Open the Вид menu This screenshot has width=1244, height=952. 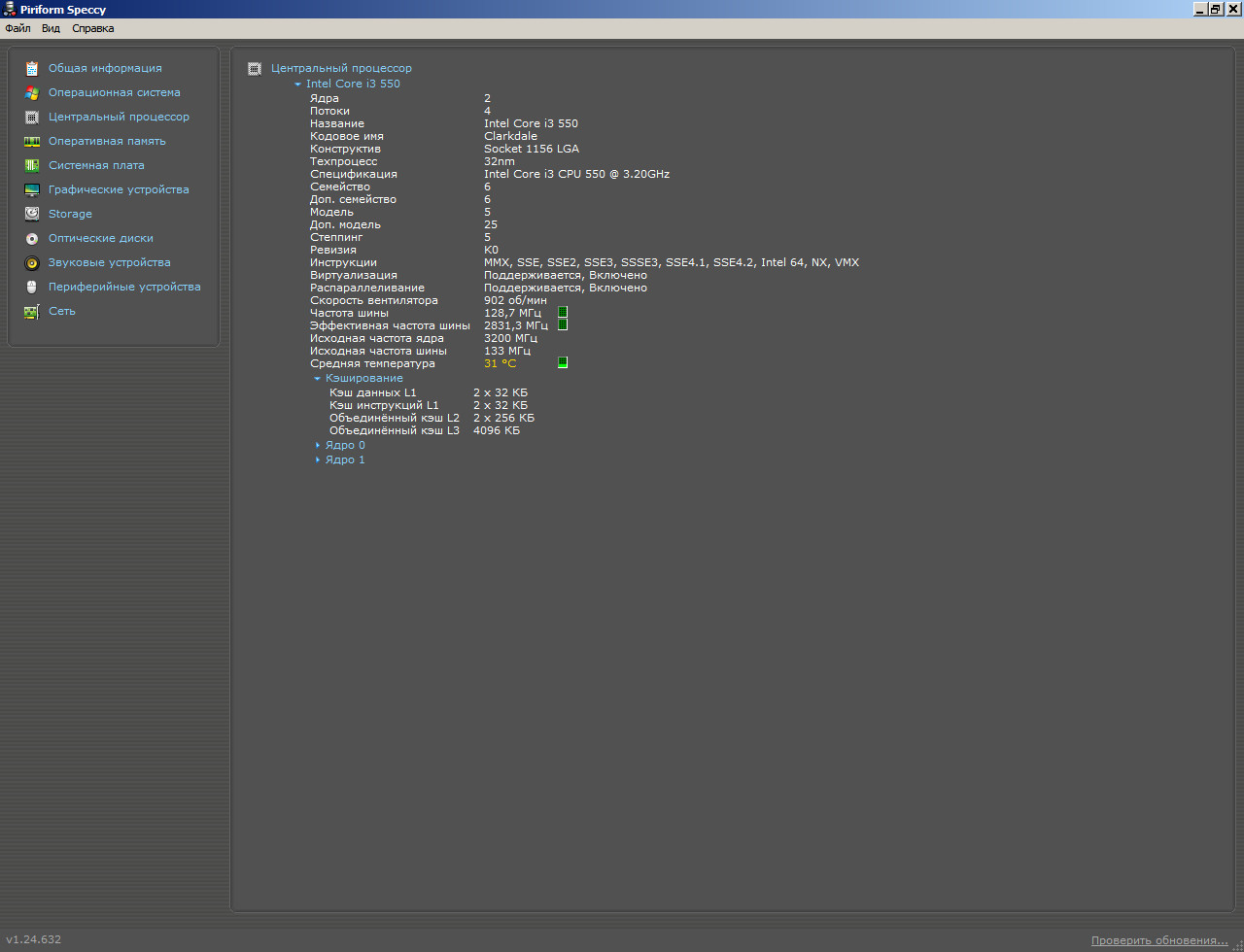(x=51, y=29)
